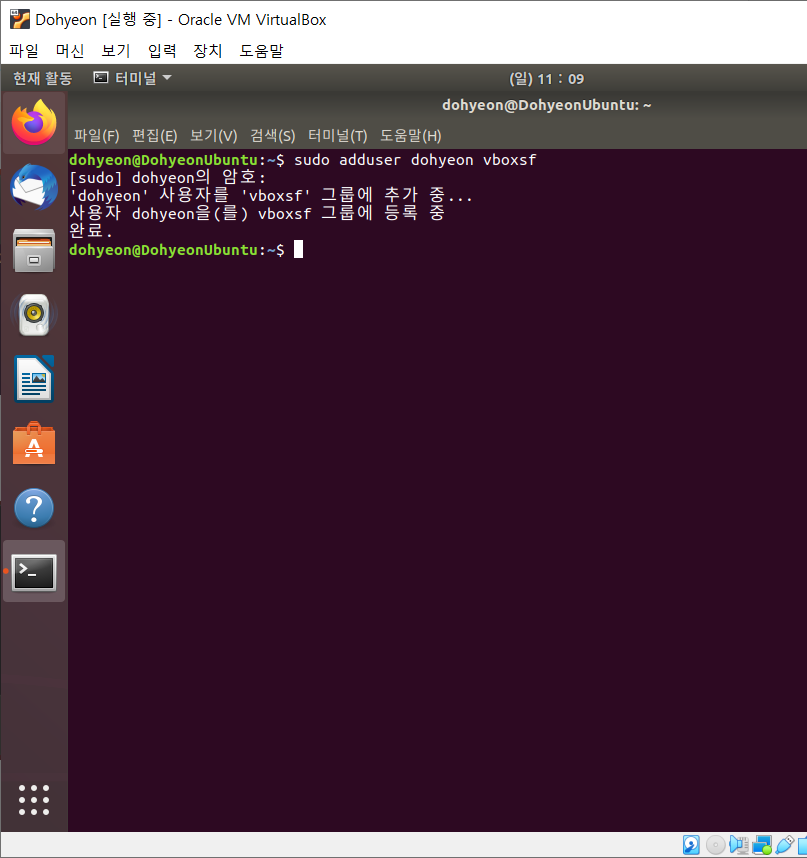Click terminal title dohyeon@DohyeonUbuntu: ~

click(x=547, y=105)
